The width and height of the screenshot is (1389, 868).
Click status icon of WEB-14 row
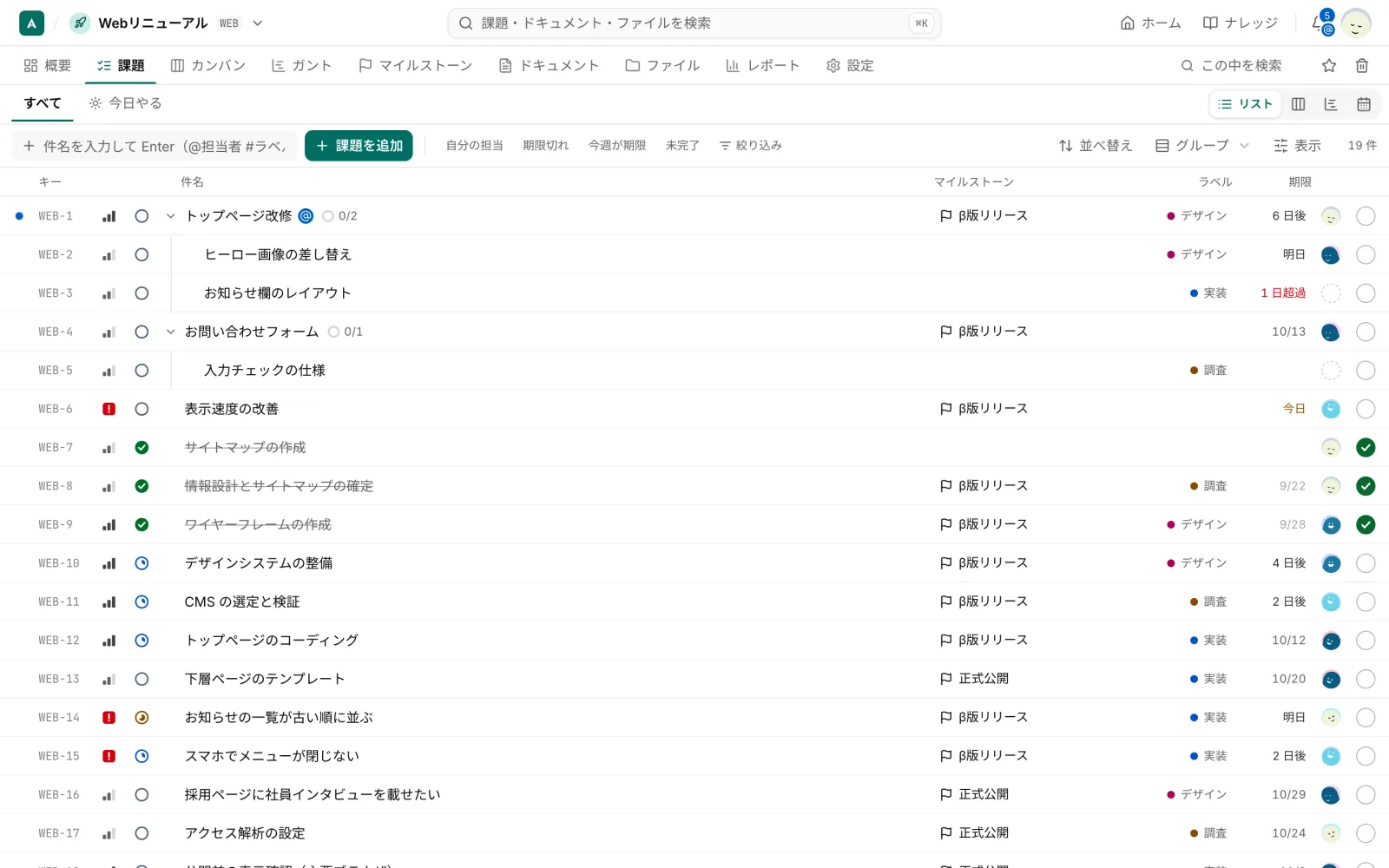coord(142,718)
